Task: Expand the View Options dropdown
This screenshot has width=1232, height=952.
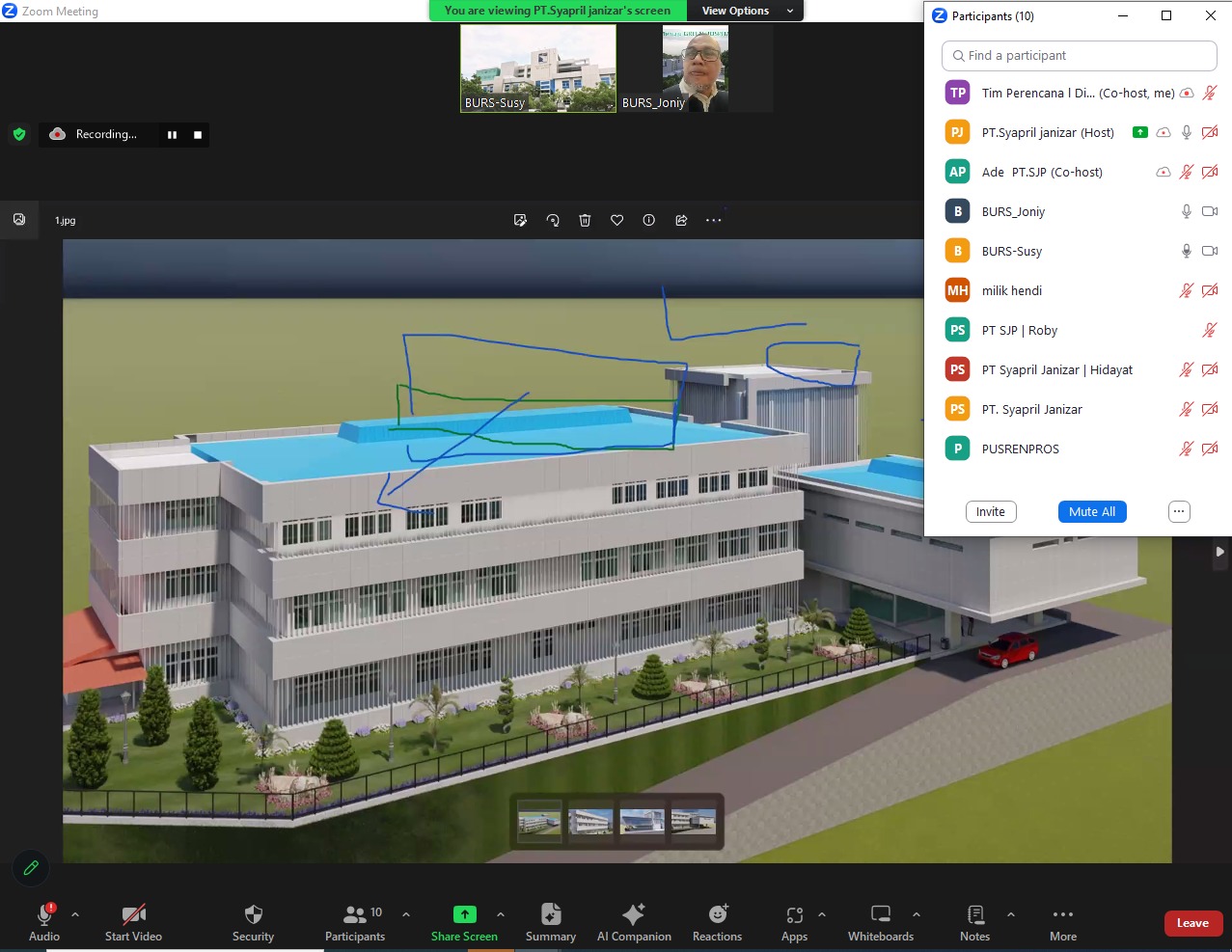Action: click(747, 11)
